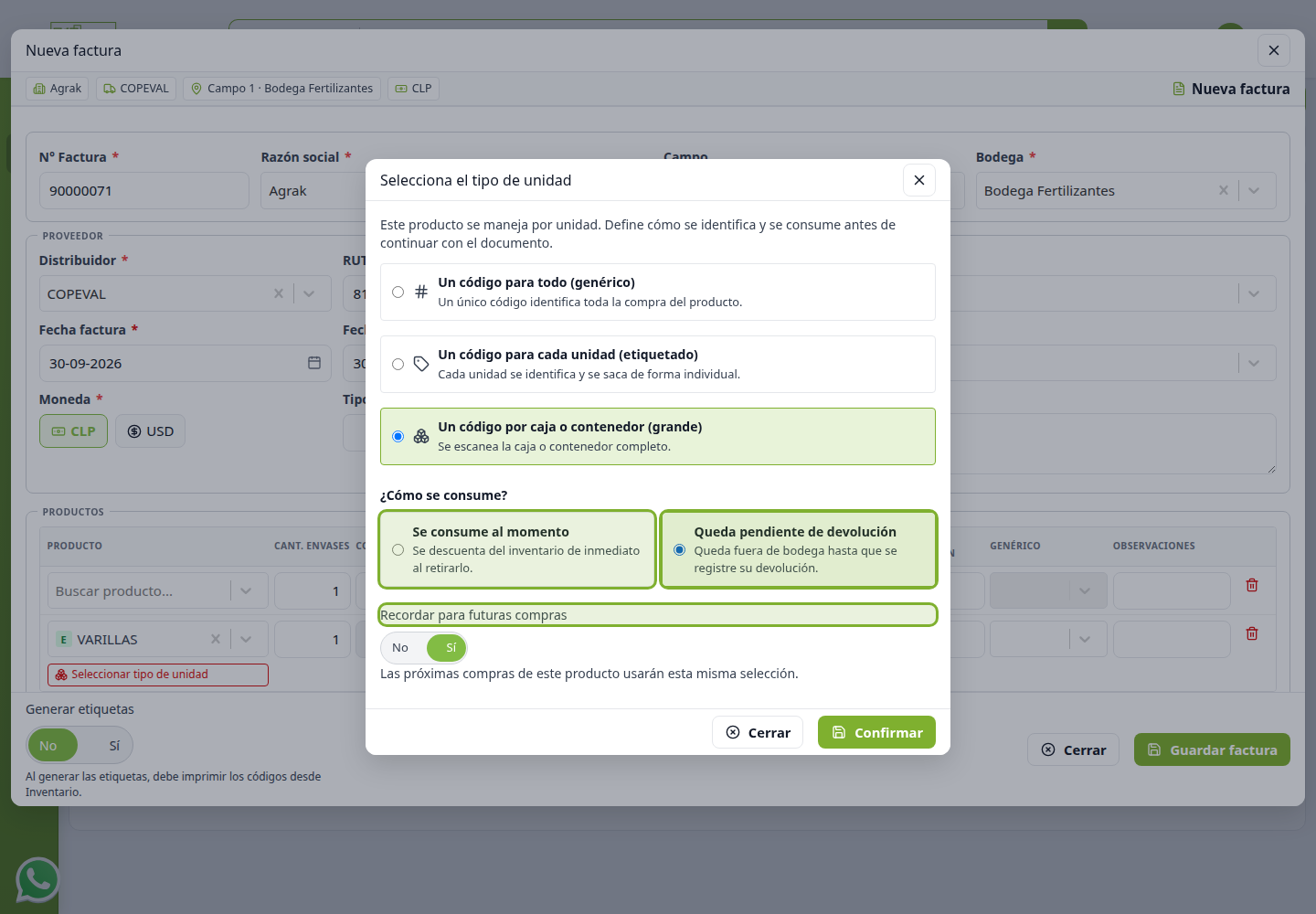
Task: Click the Seleccionar tipo de unidad warning
Action: click(158, 675)
